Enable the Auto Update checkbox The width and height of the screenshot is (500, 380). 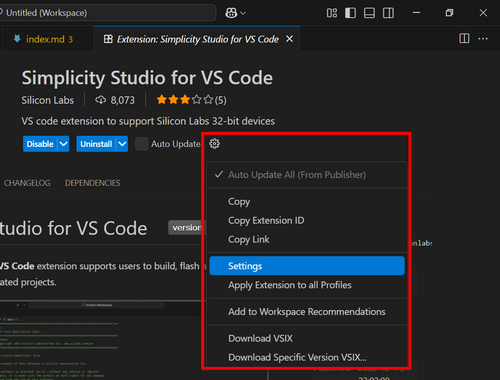(x=142, y=144)
